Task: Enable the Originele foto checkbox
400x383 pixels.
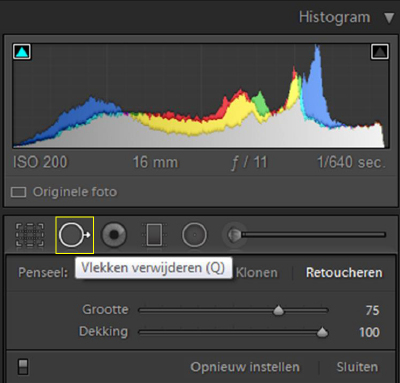Action: 18,192
